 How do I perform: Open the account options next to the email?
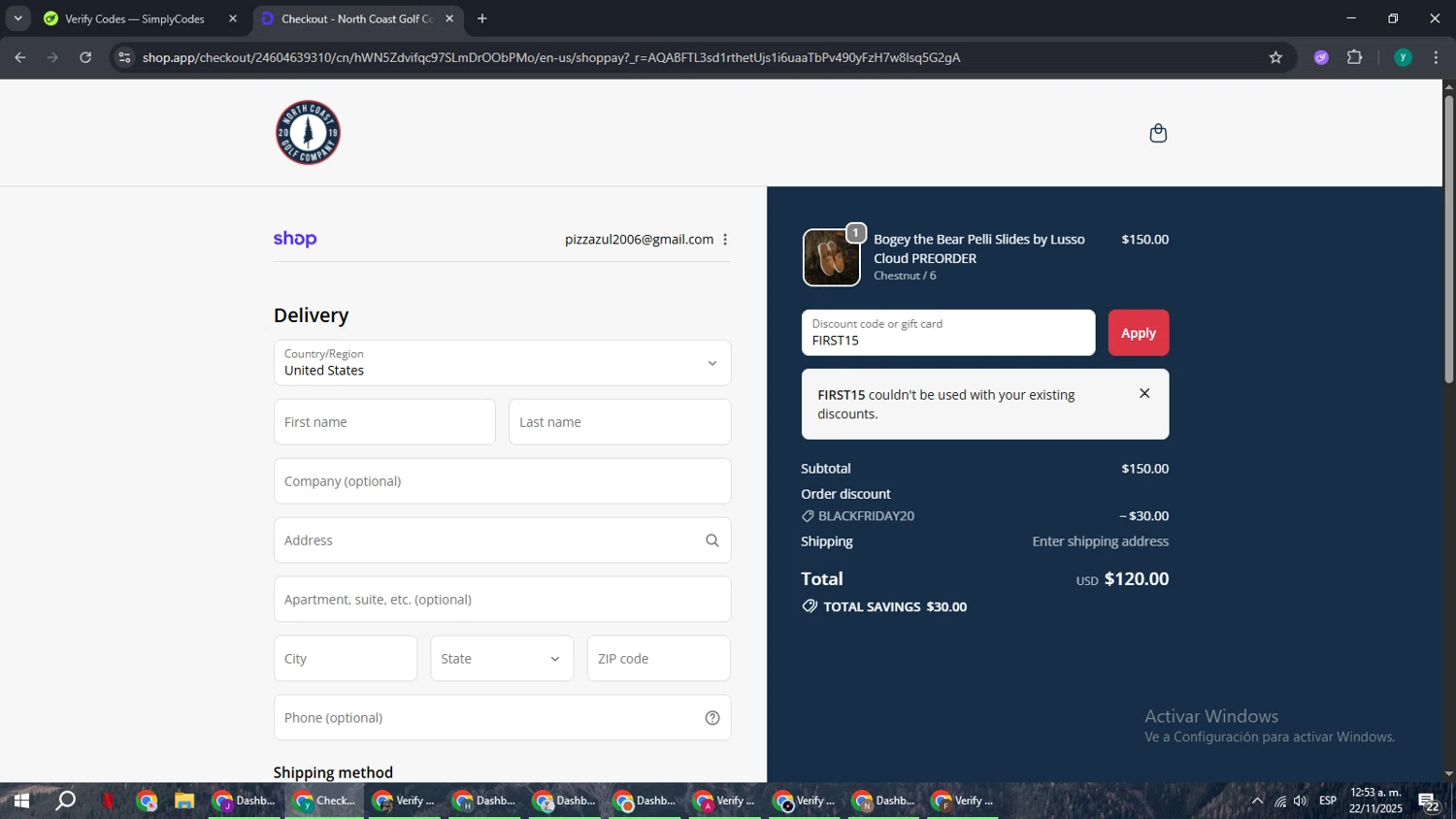pyautogui.click(x=725, y=240)
